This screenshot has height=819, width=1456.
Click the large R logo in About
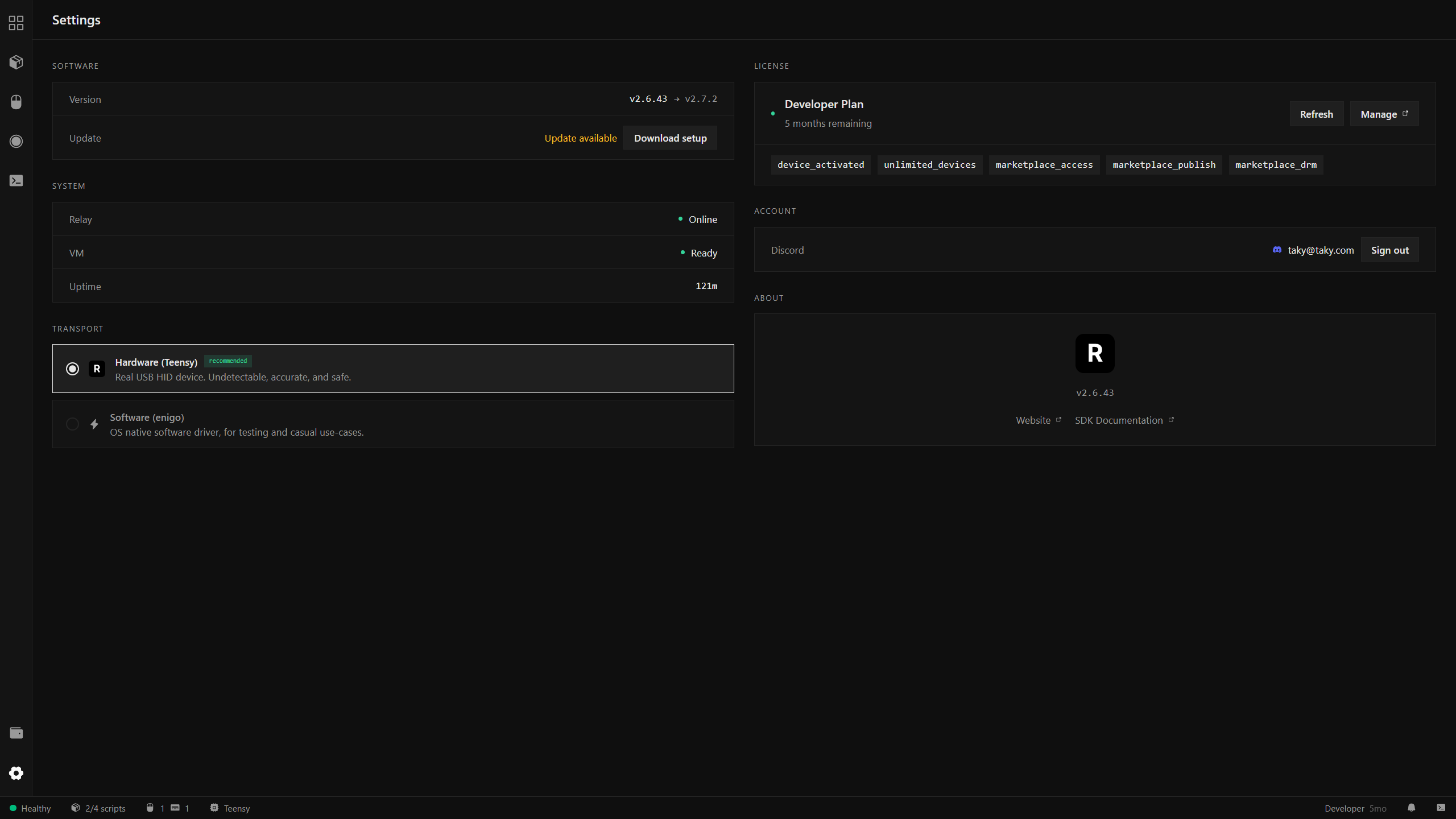click(x=1095, y=353)
